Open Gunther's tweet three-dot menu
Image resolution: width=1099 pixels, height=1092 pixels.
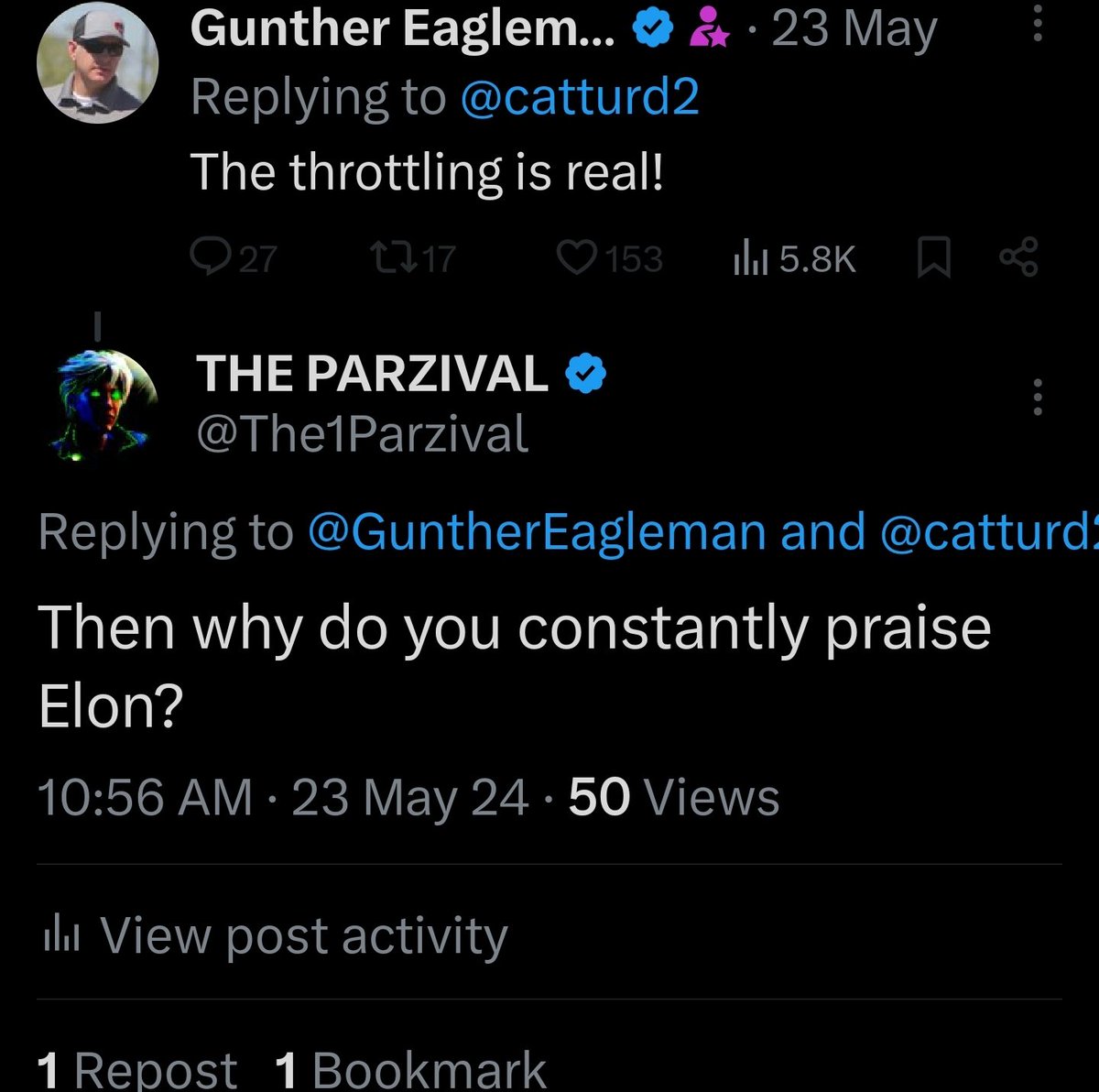(1038, 23)
